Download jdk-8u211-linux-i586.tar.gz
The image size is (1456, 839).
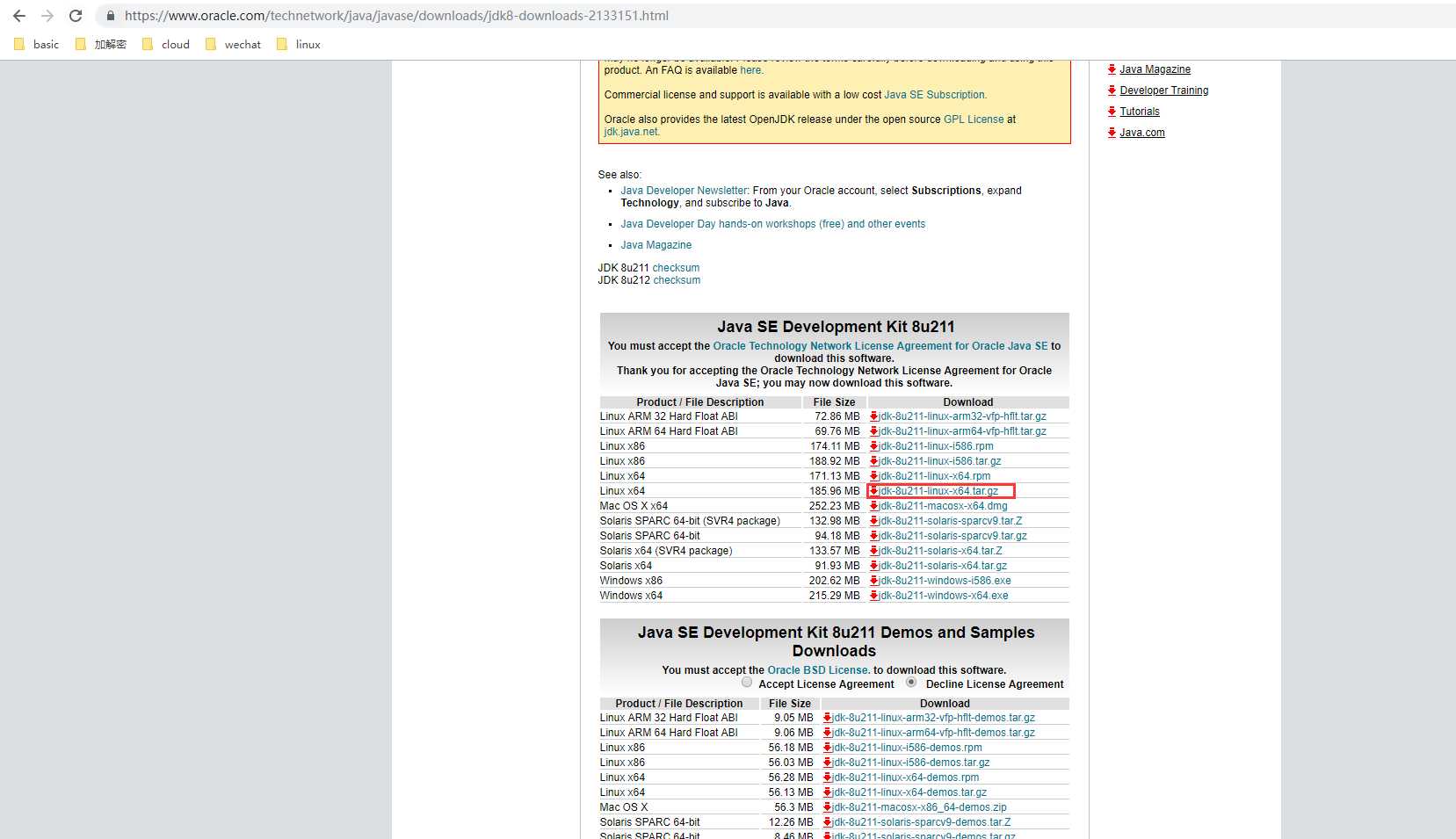tap(940, 461)
